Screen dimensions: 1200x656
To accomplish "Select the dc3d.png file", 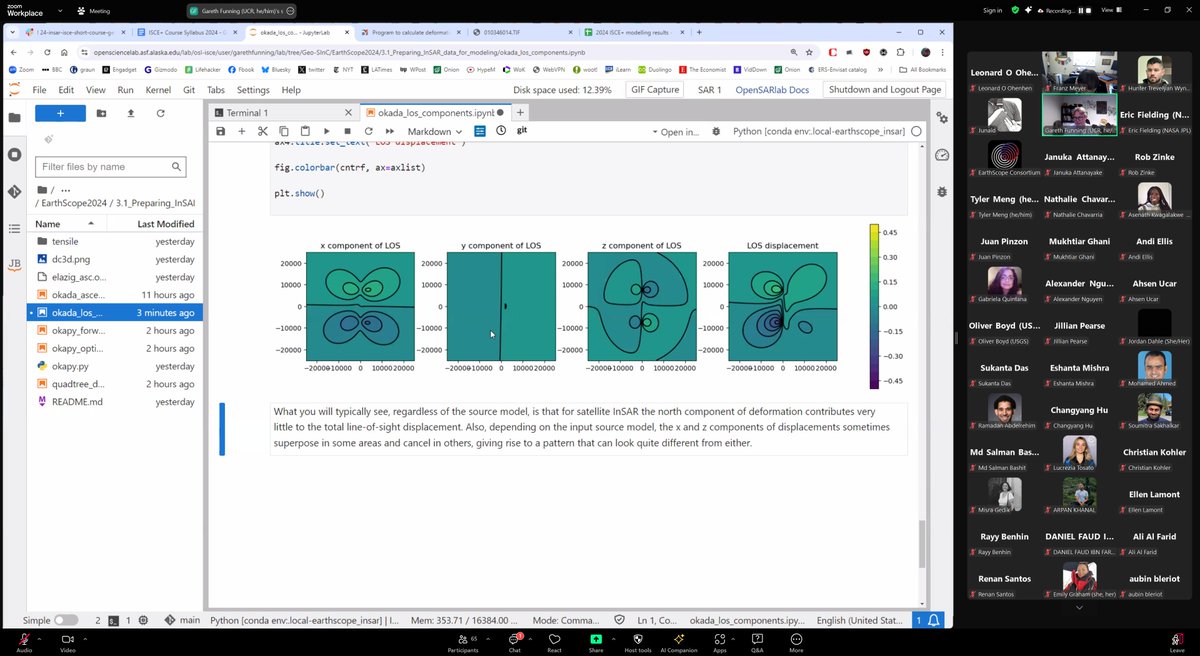I will click(x=116, y=259).
